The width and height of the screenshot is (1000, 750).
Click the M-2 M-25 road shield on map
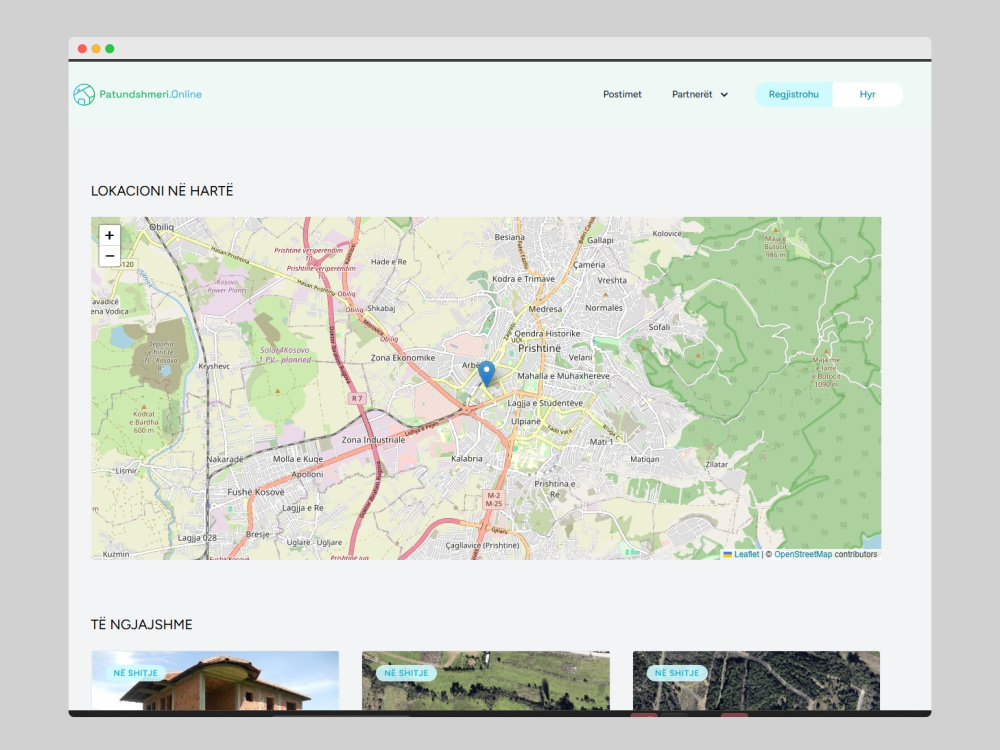[x=494, y=499]
